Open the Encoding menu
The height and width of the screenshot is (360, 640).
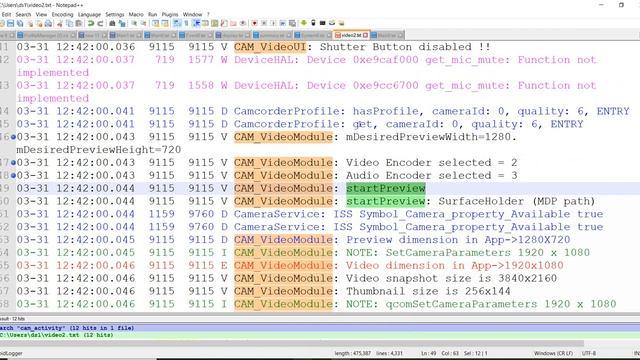(62, 14)
